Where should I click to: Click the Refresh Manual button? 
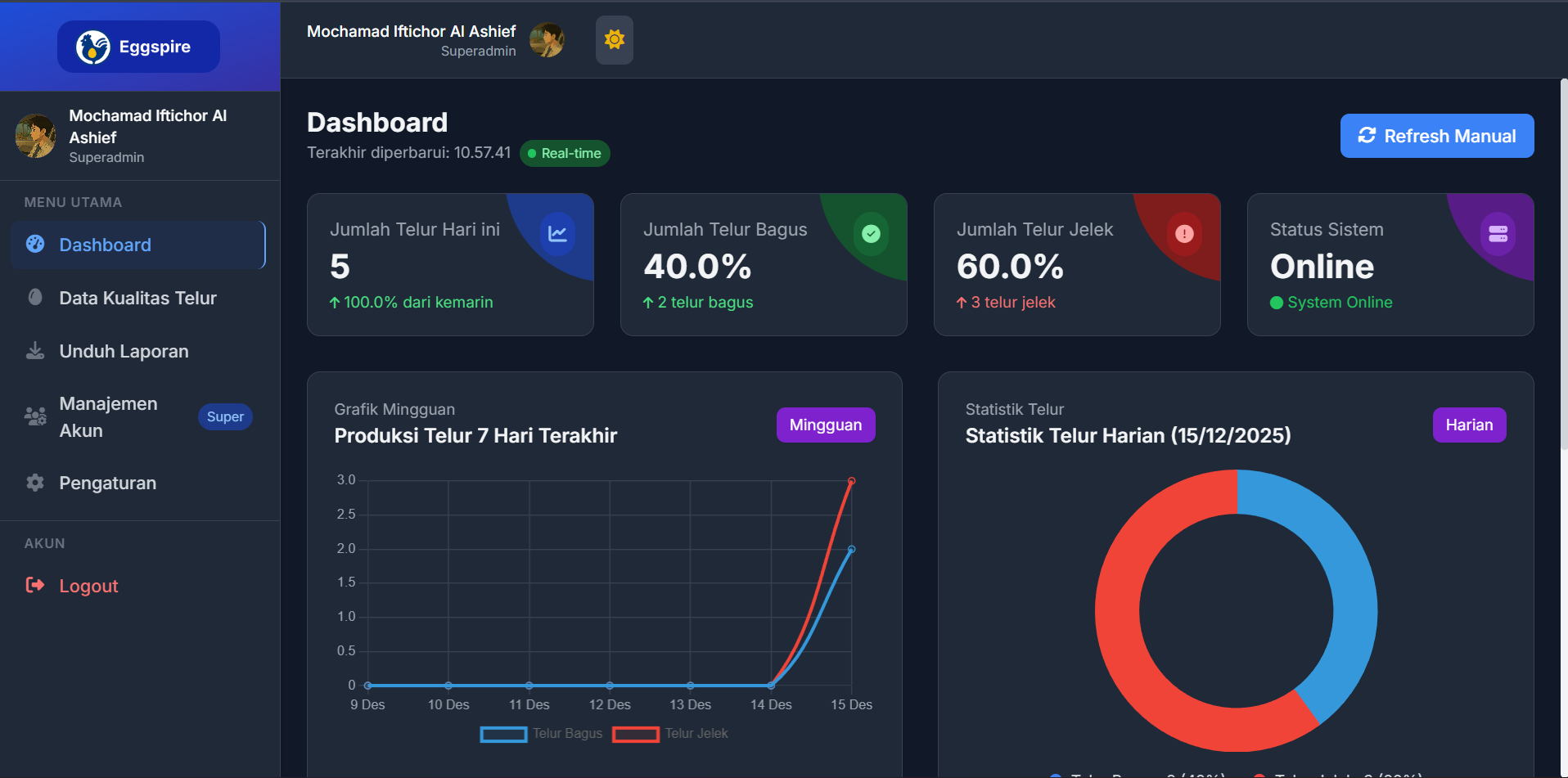coord(1437,136)
